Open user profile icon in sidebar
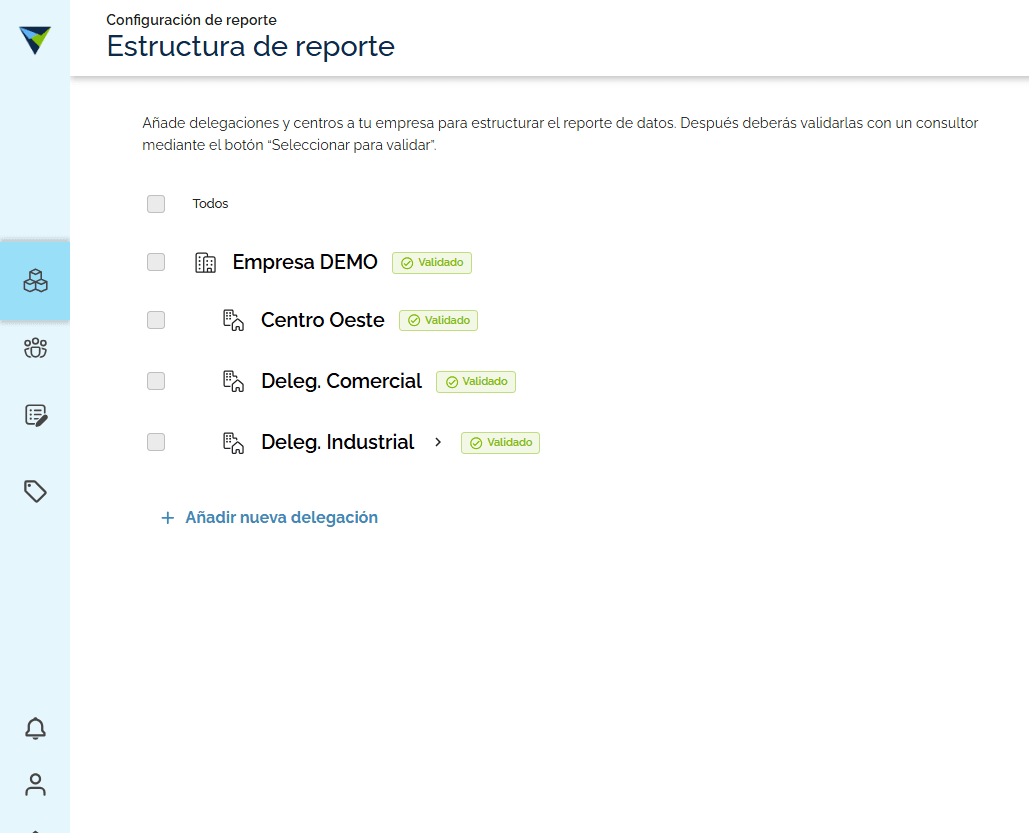The width and height of the screenshot is (1029, 833). 35,784
